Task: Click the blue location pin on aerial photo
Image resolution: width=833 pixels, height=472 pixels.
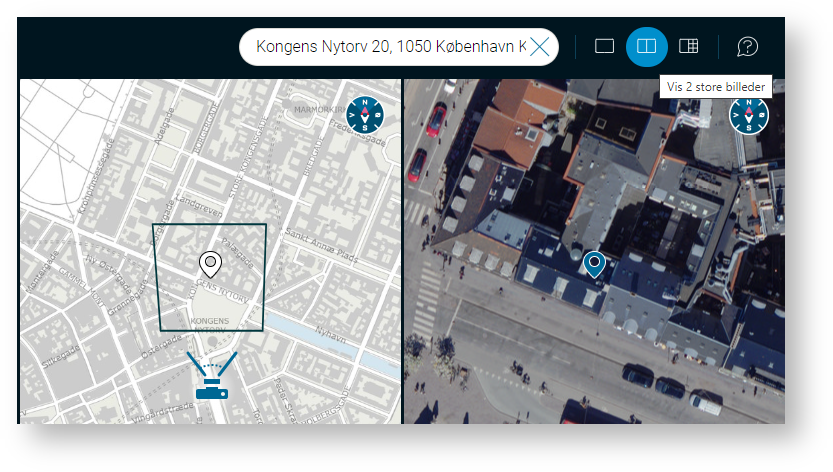Action: (x=594, y=263)
